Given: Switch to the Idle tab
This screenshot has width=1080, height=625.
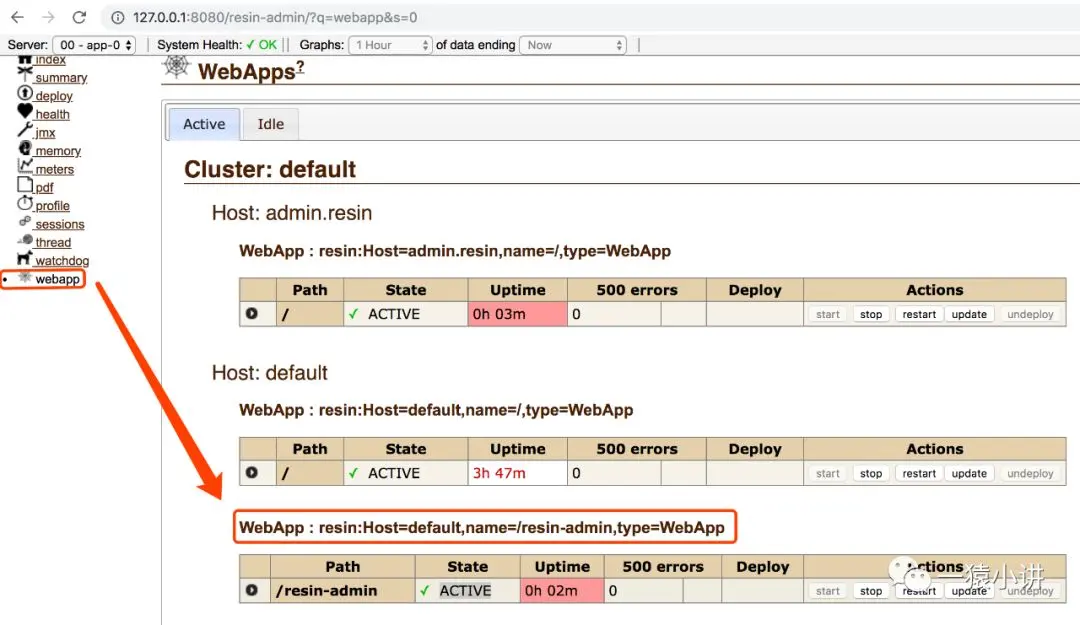Looking at the screenshot, I should (271, 124).
